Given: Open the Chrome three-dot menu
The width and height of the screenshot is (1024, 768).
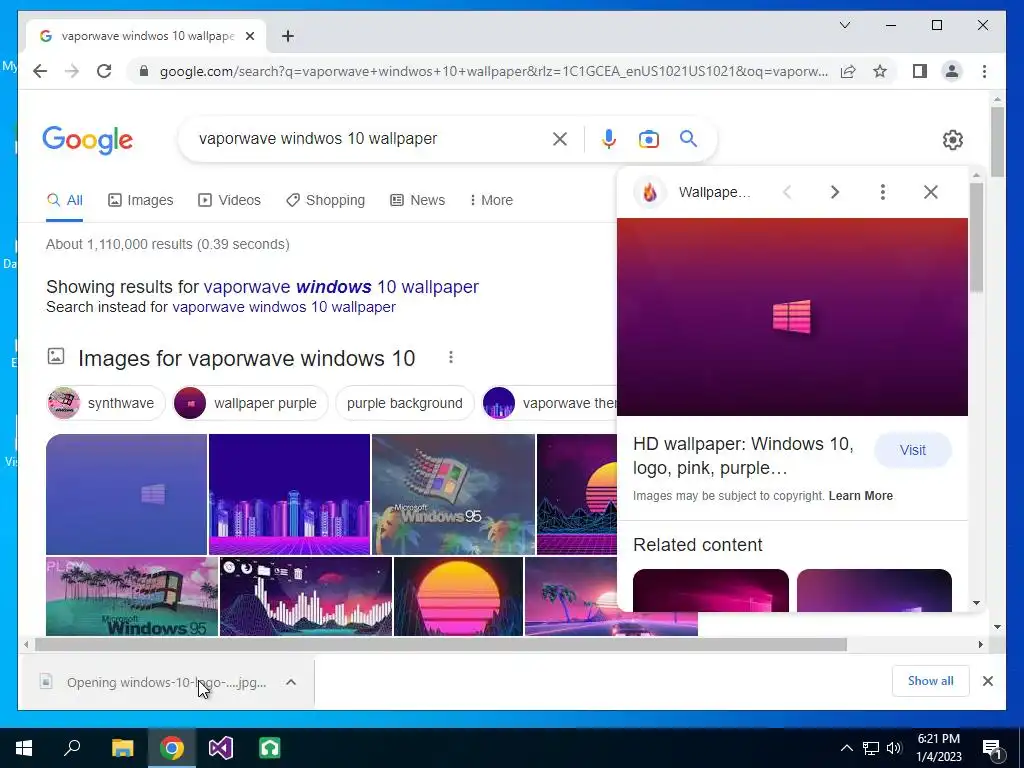Looking at the screenshot, I should [x=984, y=71].
